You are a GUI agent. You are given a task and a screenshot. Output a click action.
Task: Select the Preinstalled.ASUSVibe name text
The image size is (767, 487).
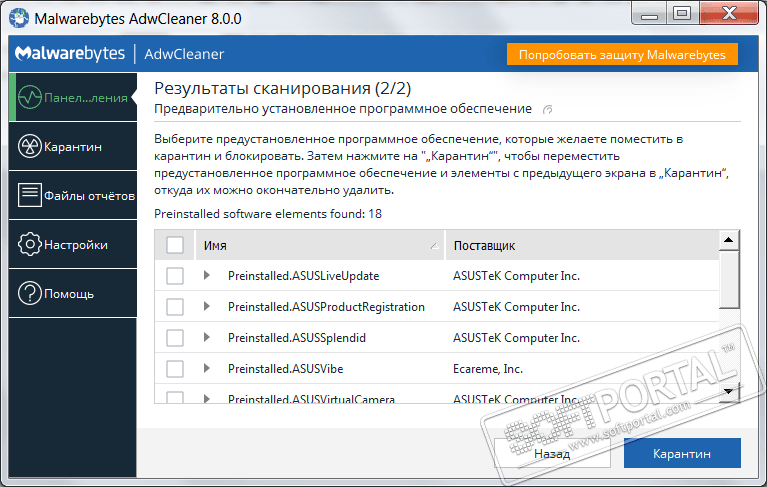(x=286, y=368)
